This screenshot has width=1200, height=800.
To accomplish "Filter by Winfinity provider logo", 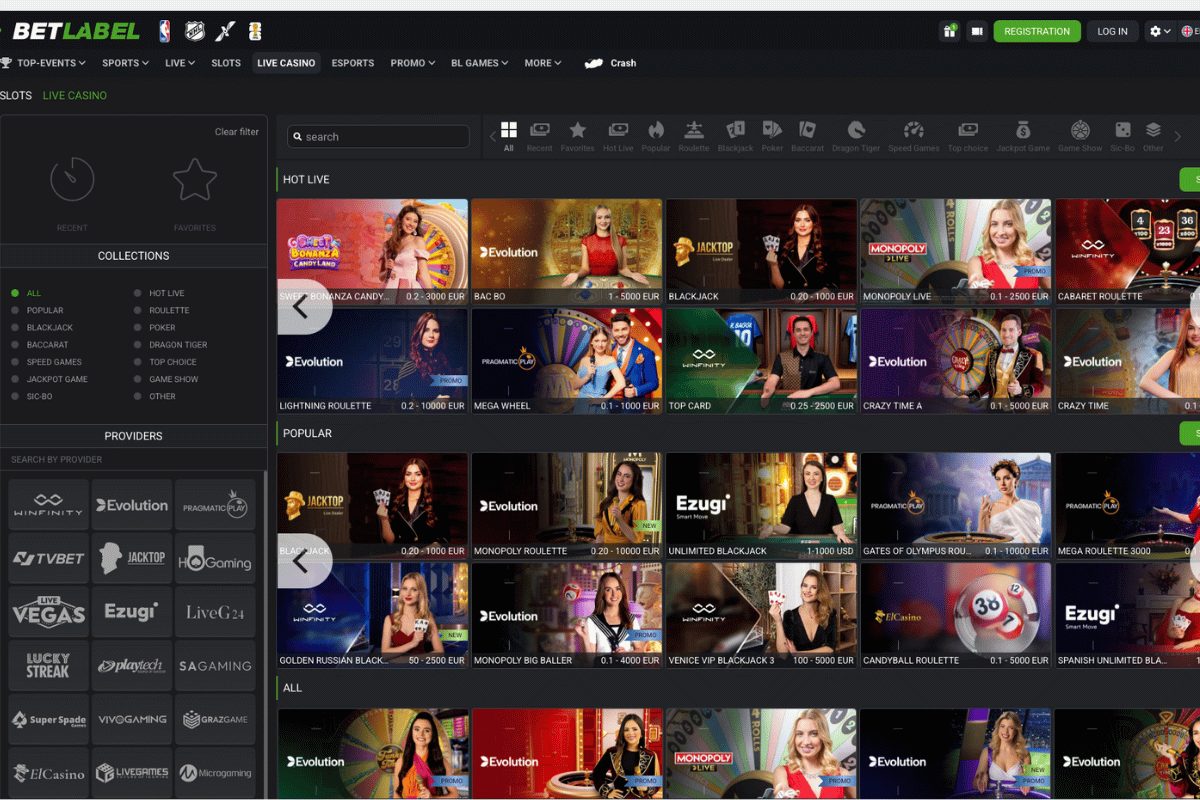I will (48, 505).
